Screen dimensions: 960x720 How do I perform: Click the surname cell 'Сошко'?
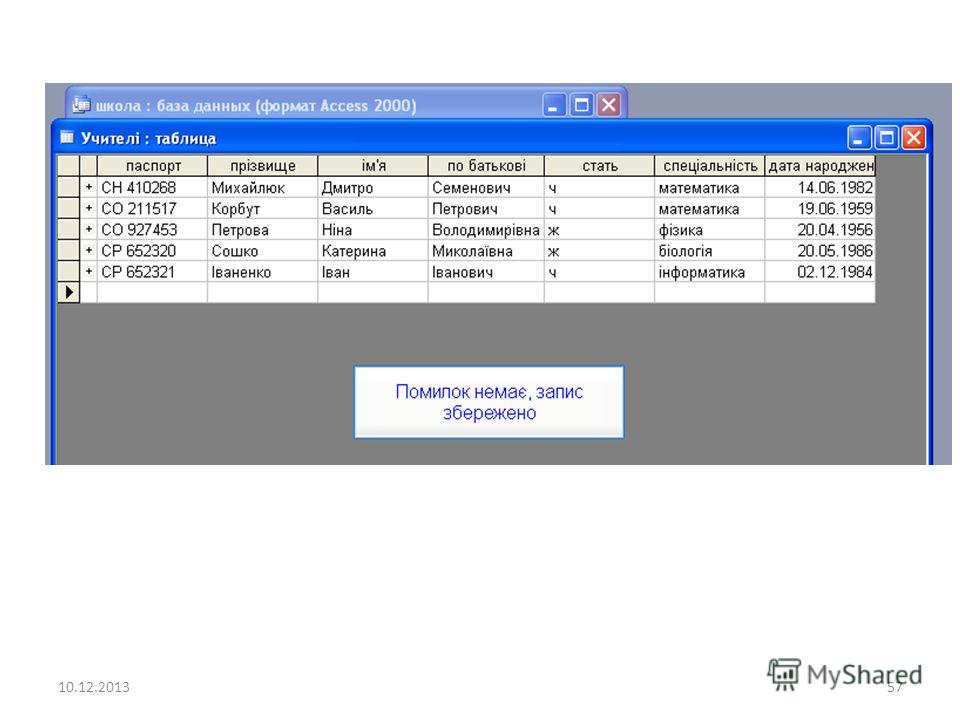pos(263,250)
